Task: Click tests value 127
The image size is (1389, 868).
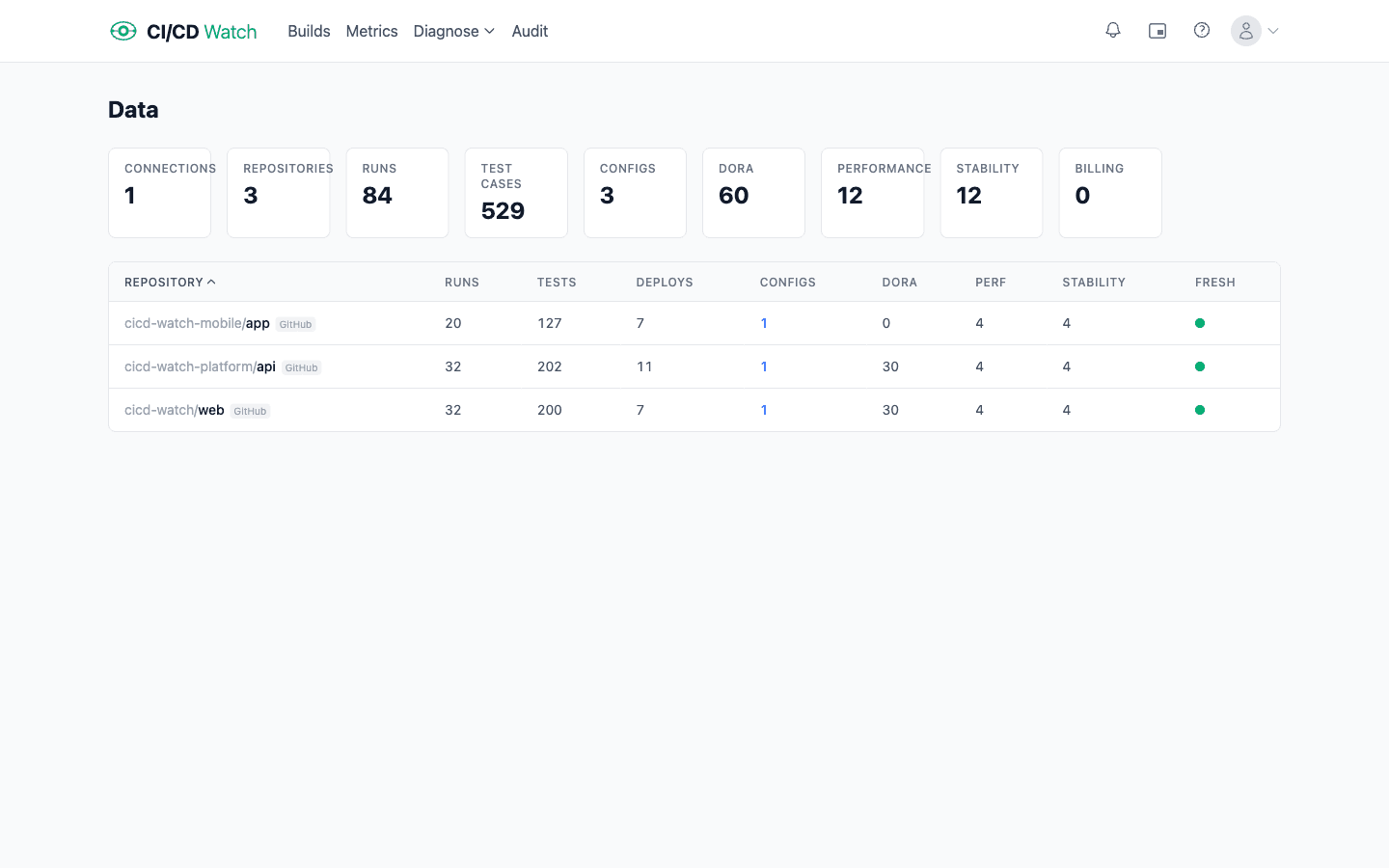Action: (x=550, y=323)
